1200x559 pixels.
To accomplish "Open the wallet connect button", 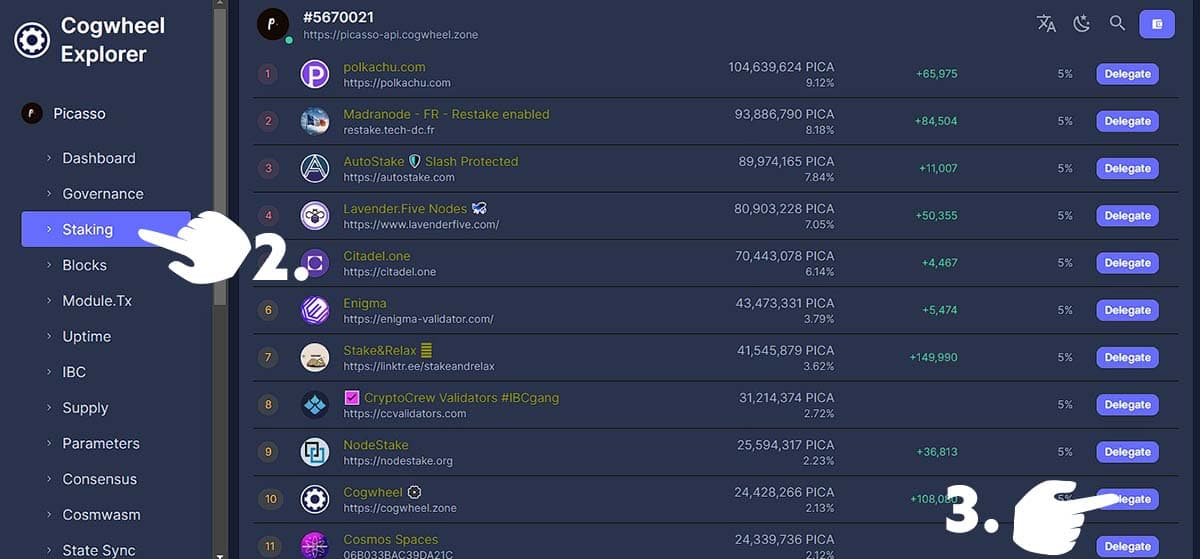I will (1157, 24).
